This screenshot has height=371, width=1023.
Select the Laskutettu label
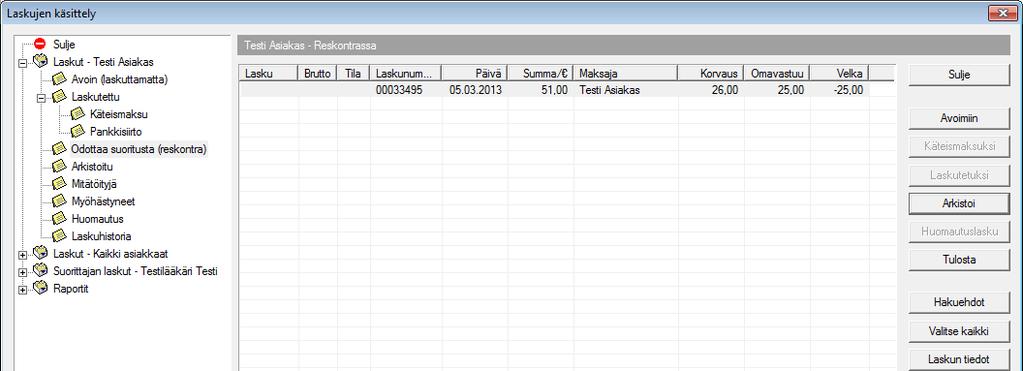point(95,97)
